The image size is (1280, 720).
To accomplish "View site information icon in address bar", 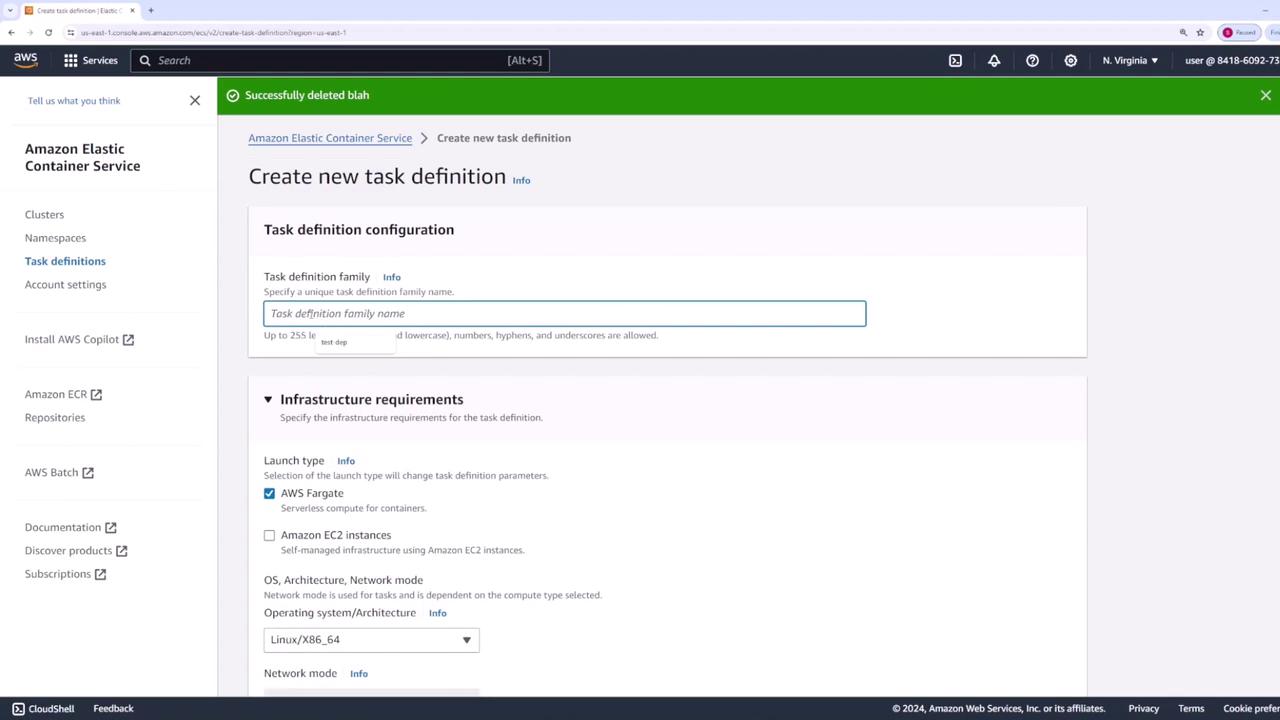I will tap(71, 32).
